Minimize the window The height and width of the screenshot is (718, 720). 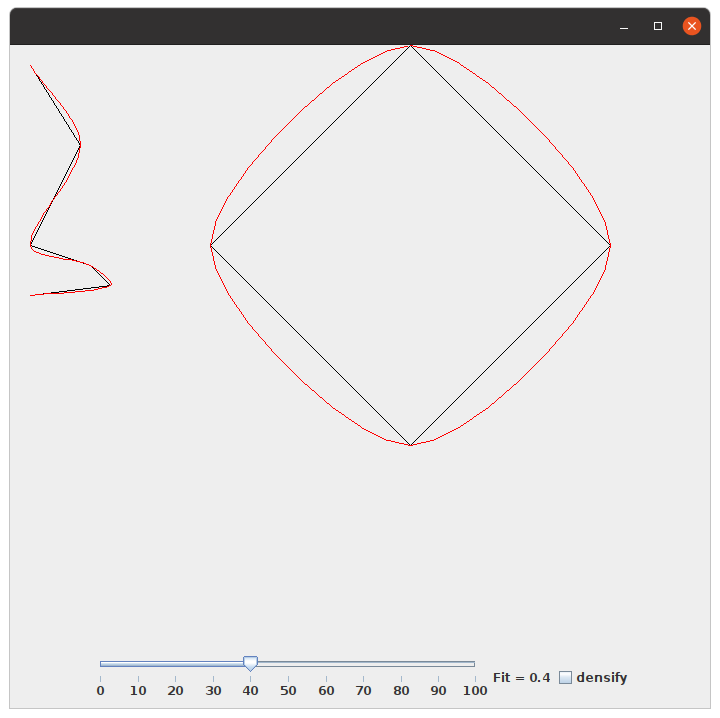point(624,28)
